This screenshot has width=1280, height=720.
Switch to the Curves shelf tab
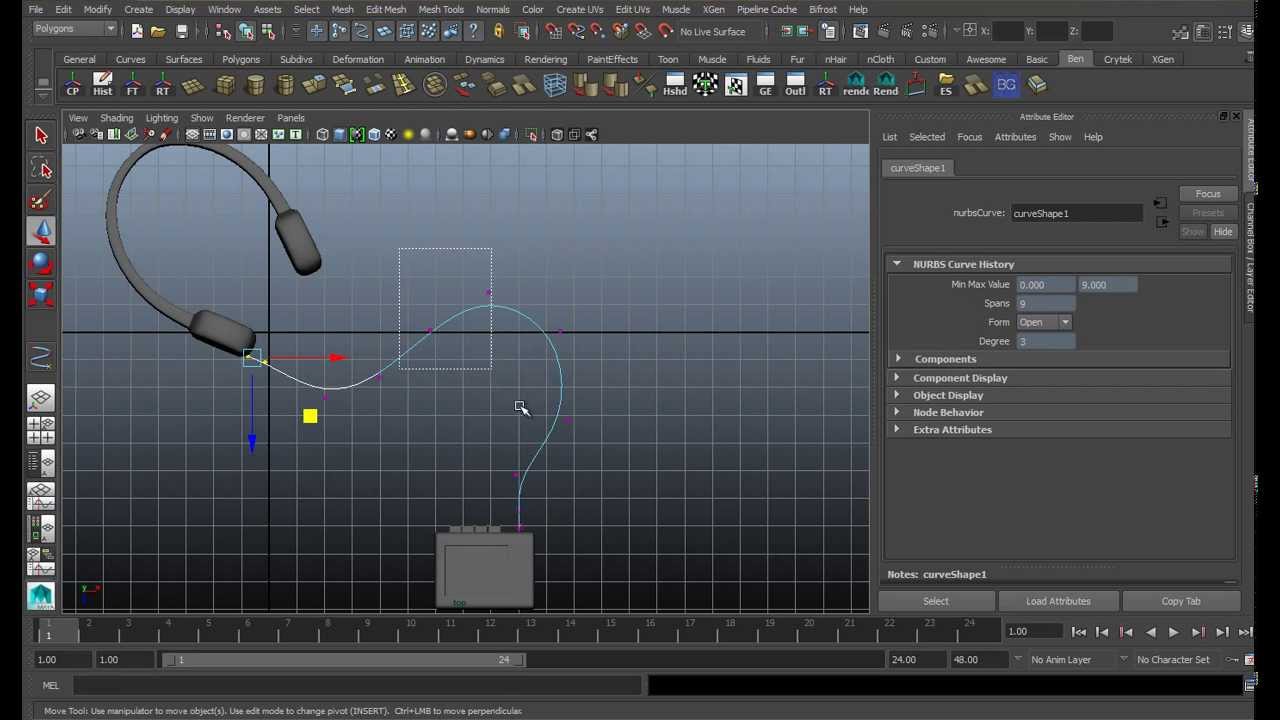point(130,59)
